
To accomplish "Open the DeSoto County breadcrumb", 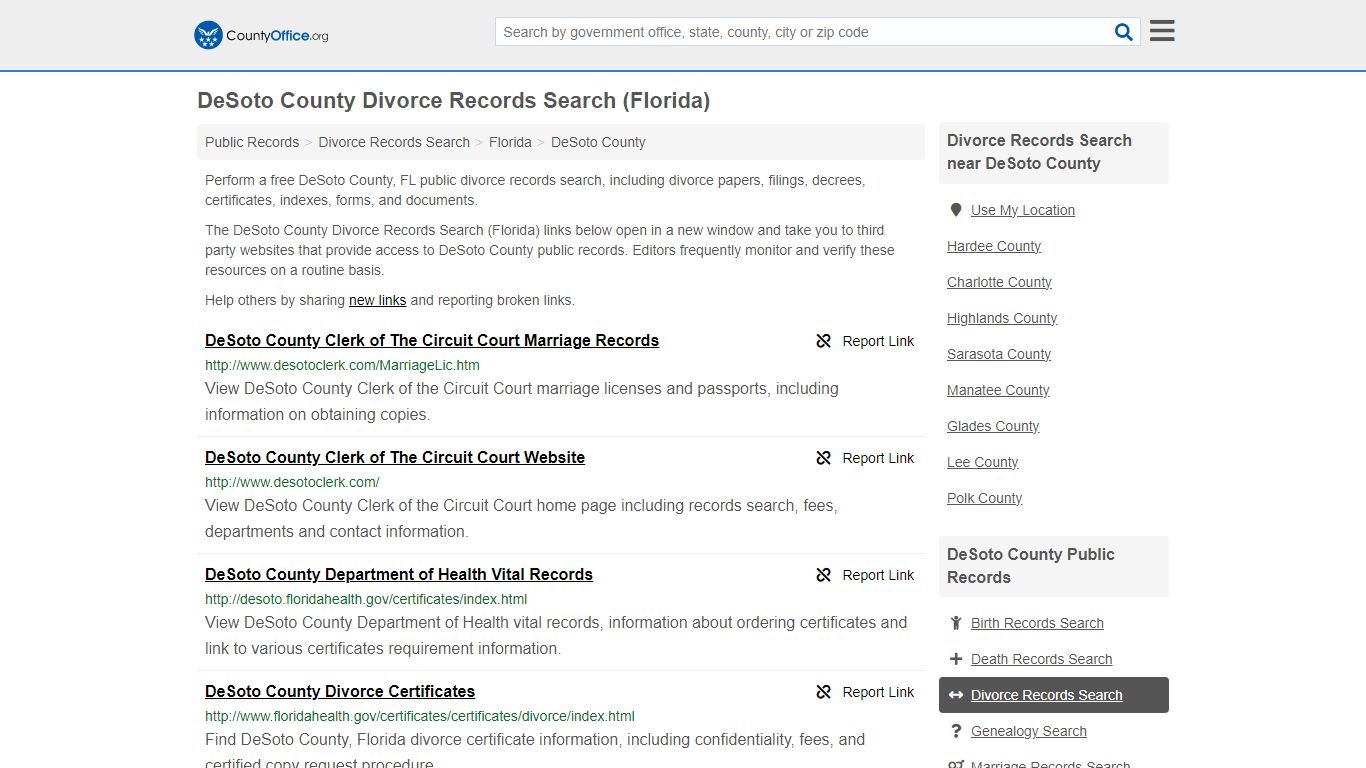I will coord(598,142).
